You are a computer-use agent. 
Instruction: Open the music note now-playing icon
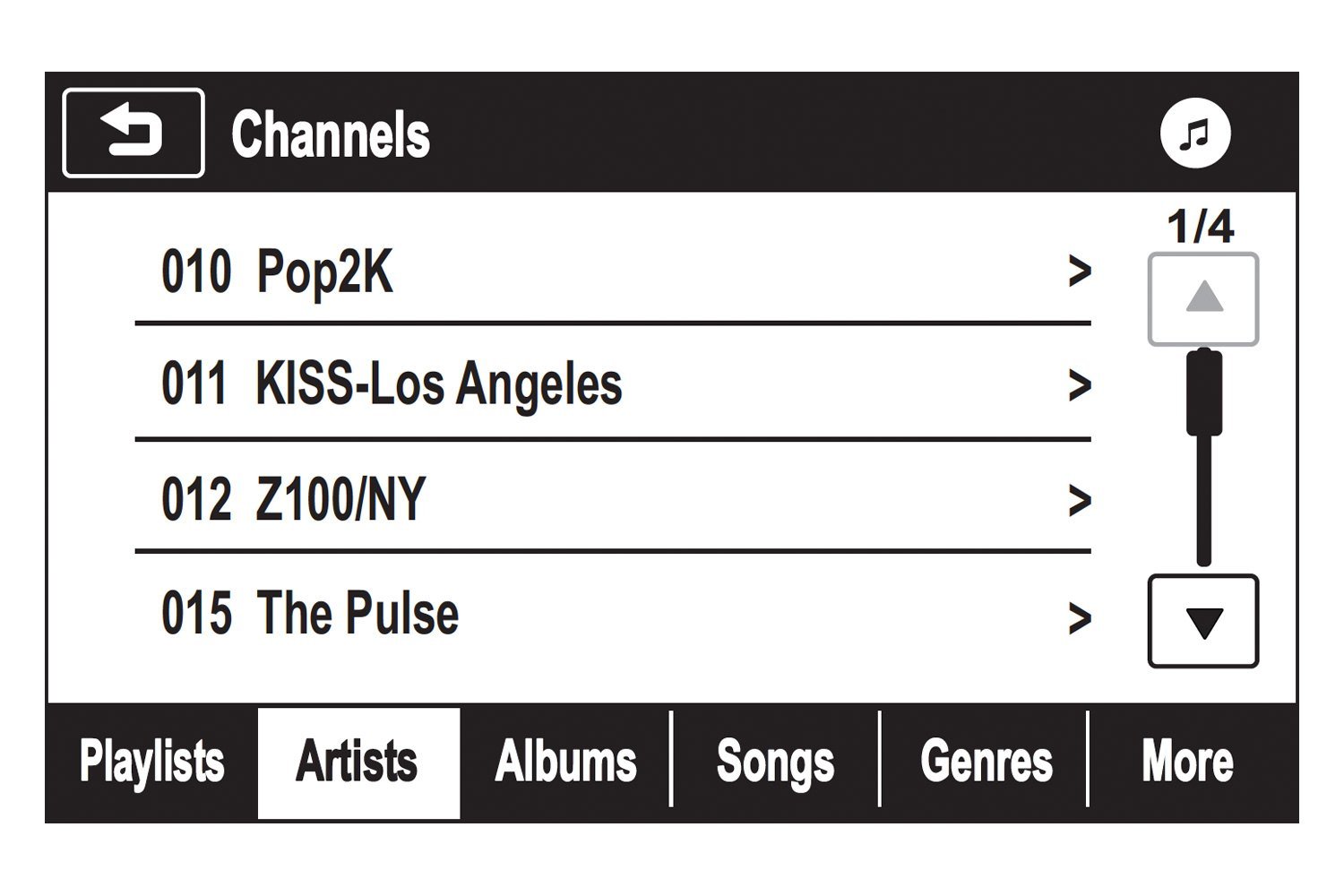(1195, 134)
